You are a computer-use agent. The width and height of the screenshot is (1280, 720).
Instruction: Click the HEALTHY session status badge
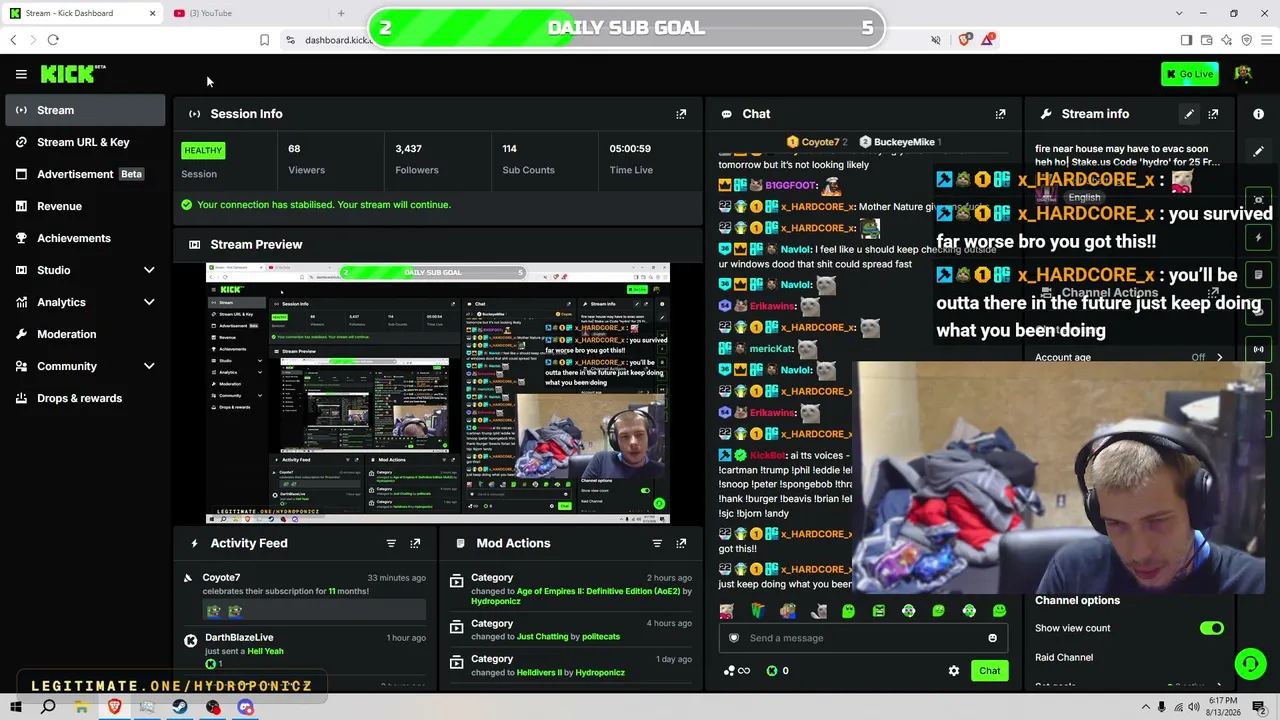(x=203, y=150)
